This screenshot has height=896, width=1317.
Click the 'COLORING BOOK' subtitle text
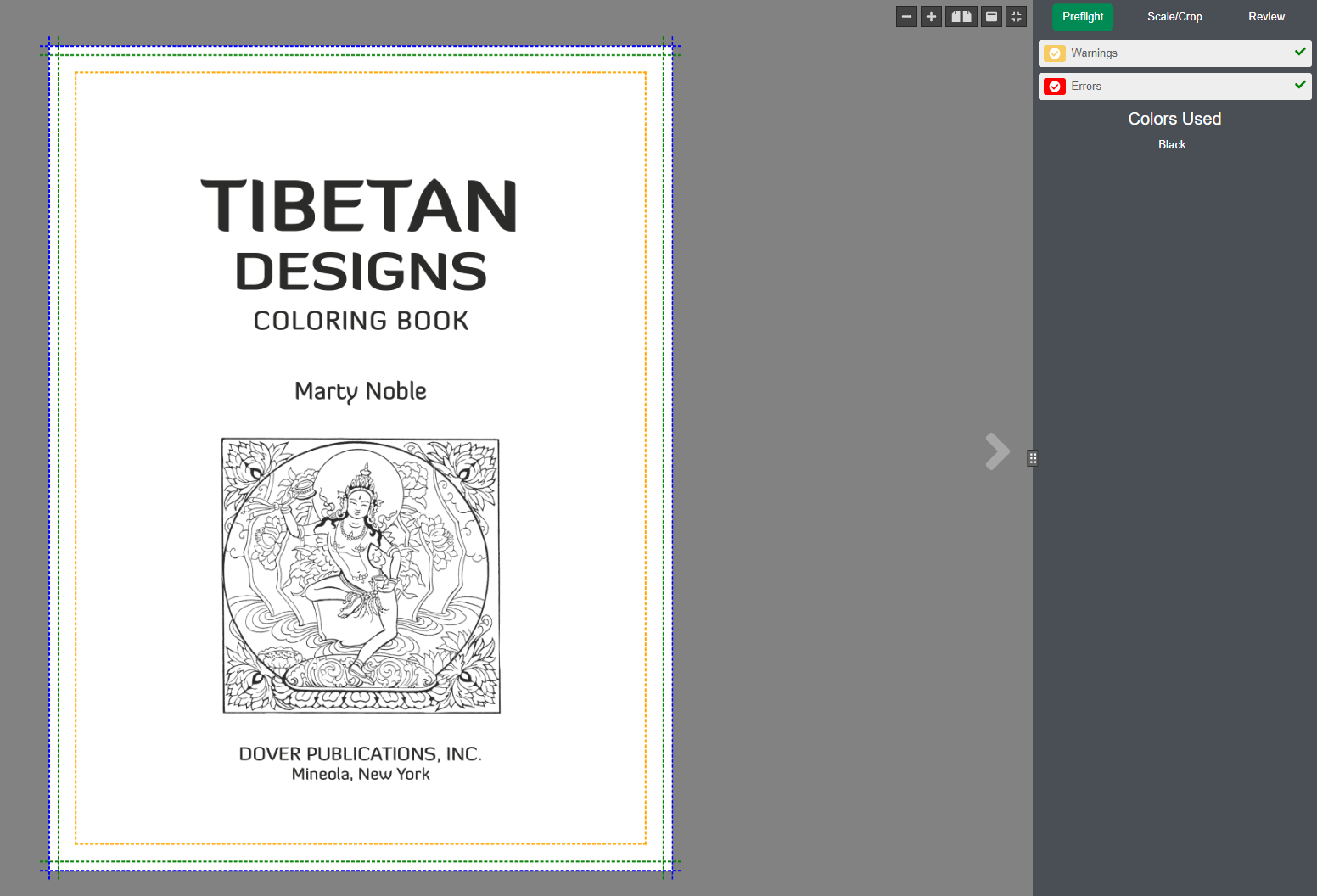361,321
